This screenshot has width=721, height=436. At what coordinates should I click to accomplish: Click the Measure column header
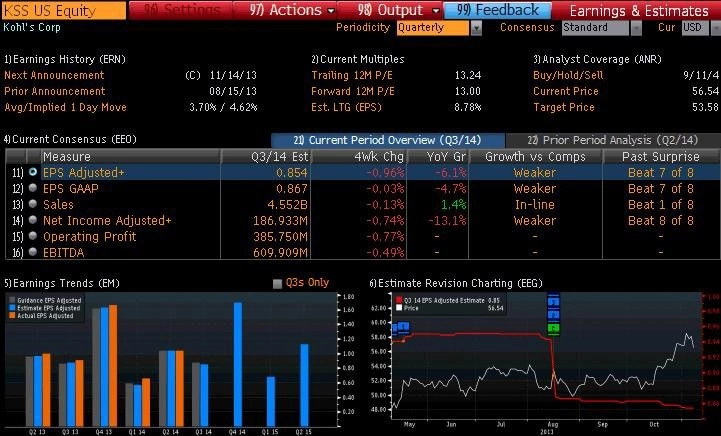click(x=131, y=157)
